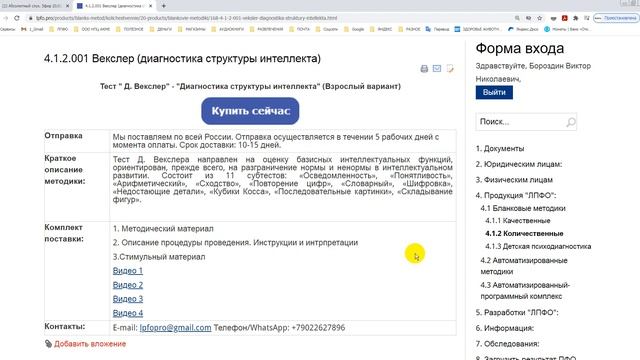The image size is (640, 360).
Task: Click the Купить сейчас button
Action: pos(250,111)
